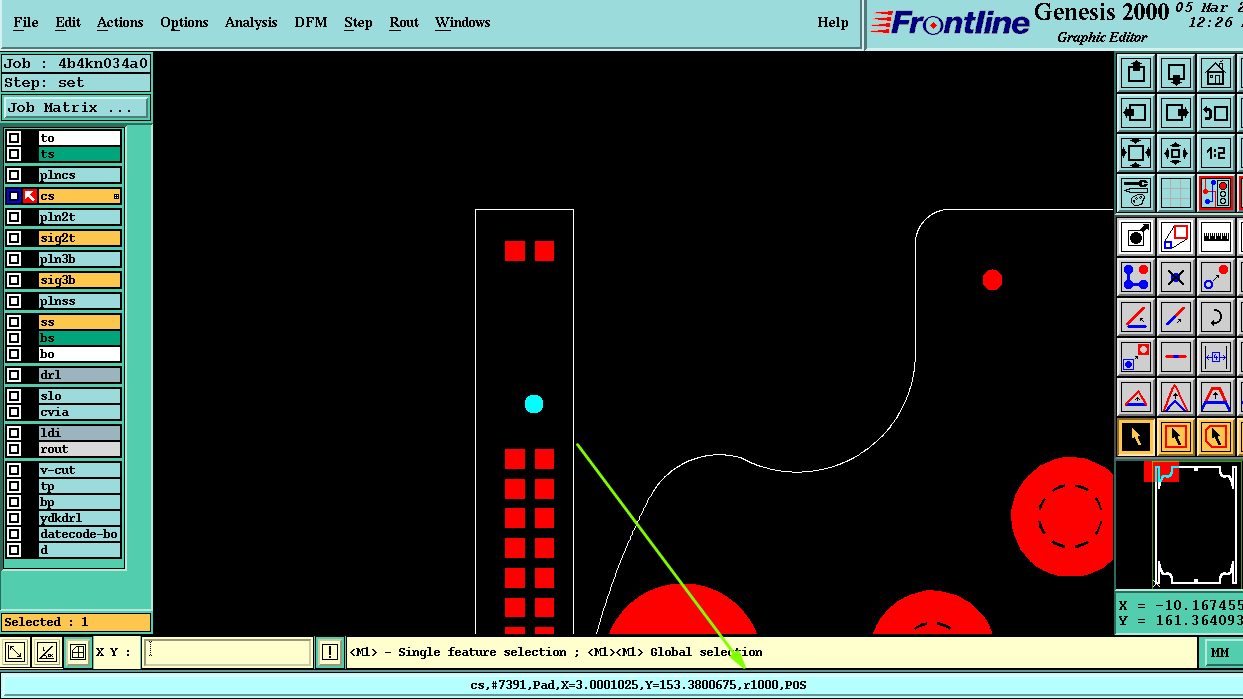Select the copy/transform squares tool icon

tap(1176, 237)
